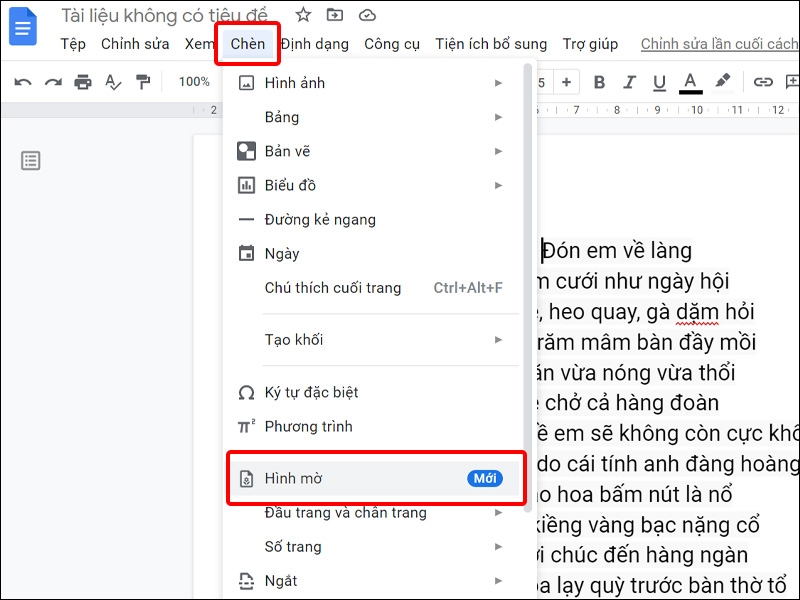Open the text color picker
Screen dimensions: 800x600
[690, 83]
